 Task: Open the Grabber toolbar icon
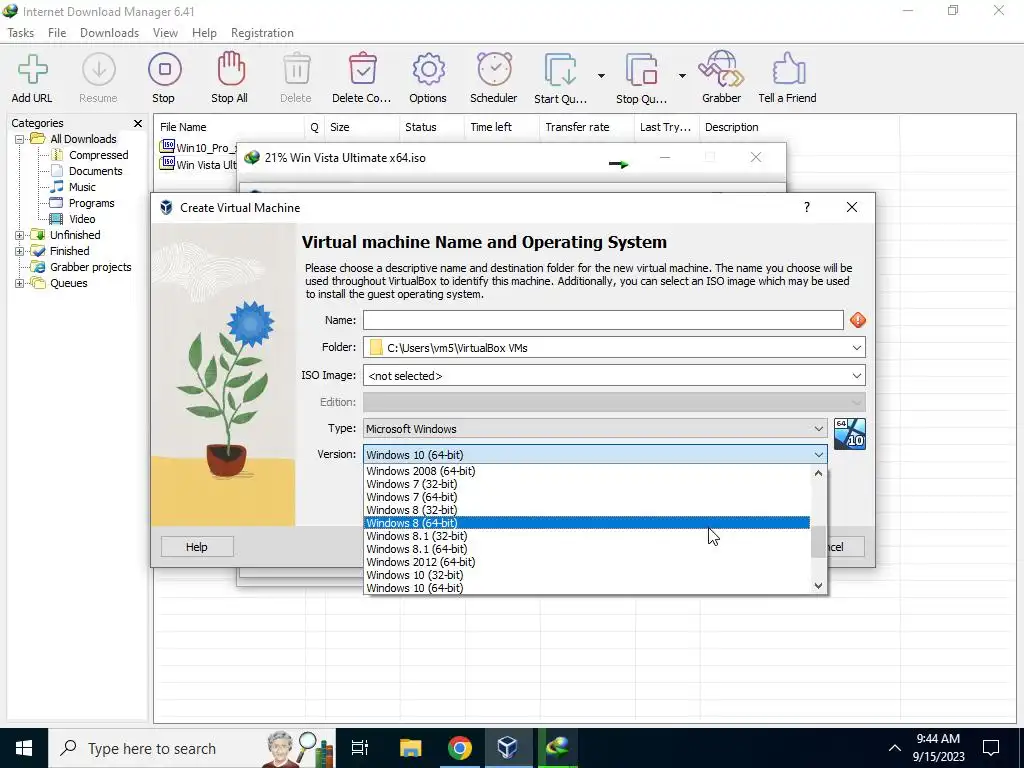click(x=721, y=69)
